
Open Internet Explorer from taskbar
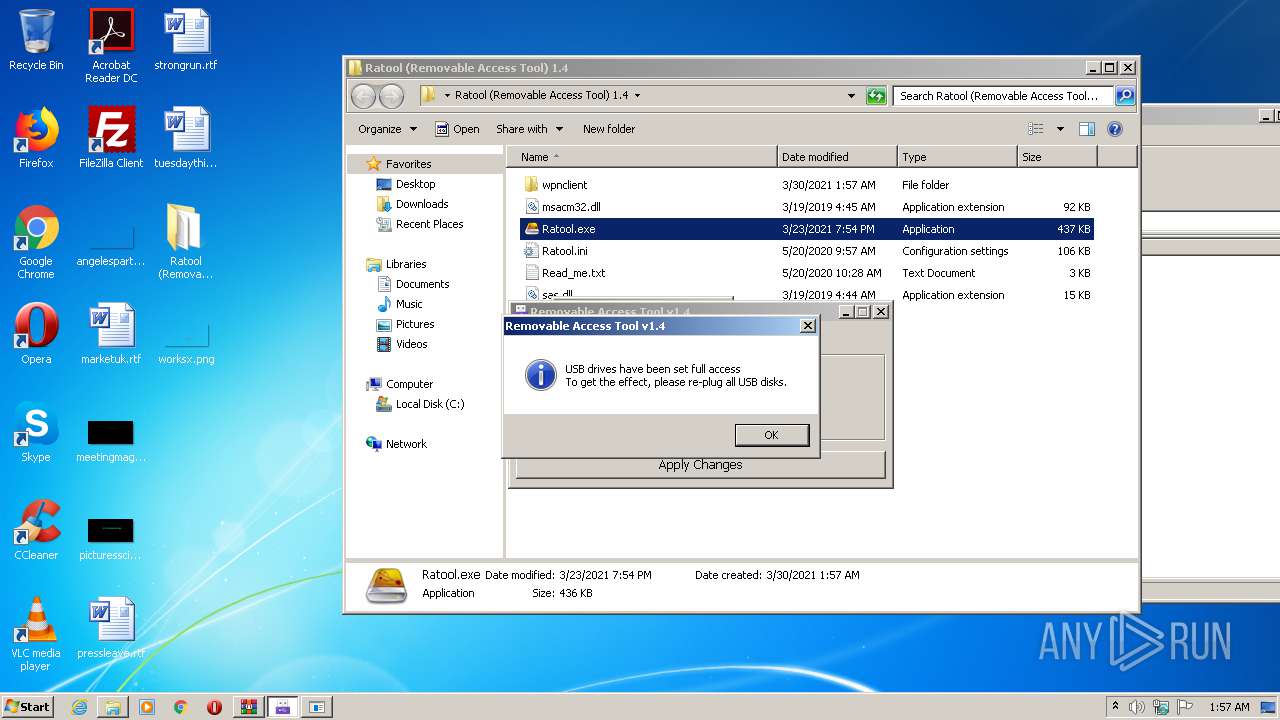[x=79, y=707]
